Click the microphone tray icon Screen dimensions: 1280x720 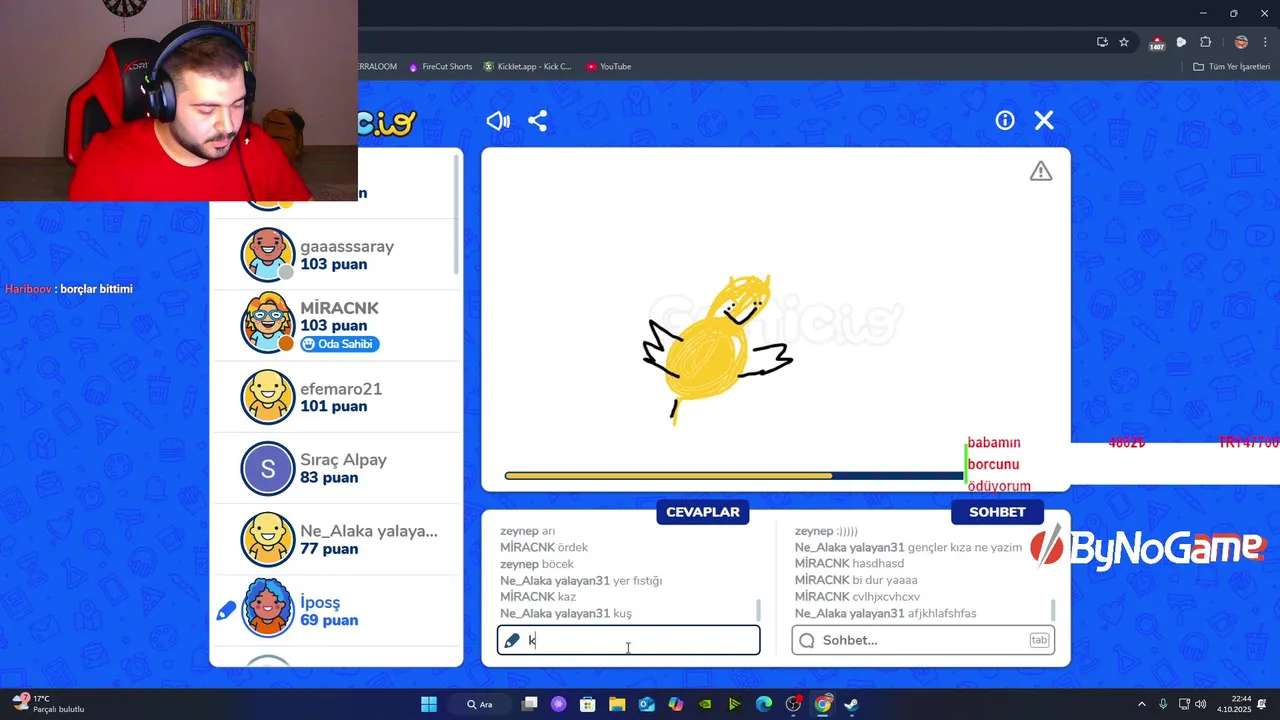pos(1162,704)
